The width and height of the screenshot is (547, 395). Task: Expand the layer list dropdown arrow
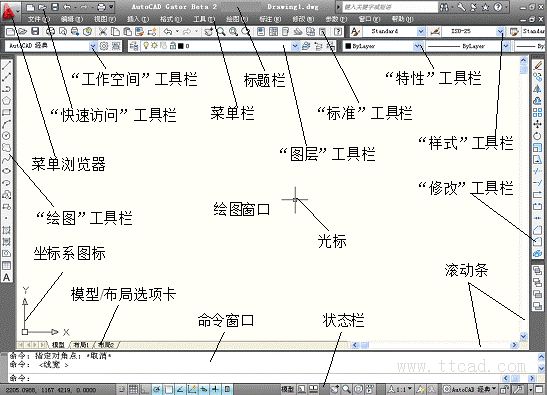tap(295, 46)
